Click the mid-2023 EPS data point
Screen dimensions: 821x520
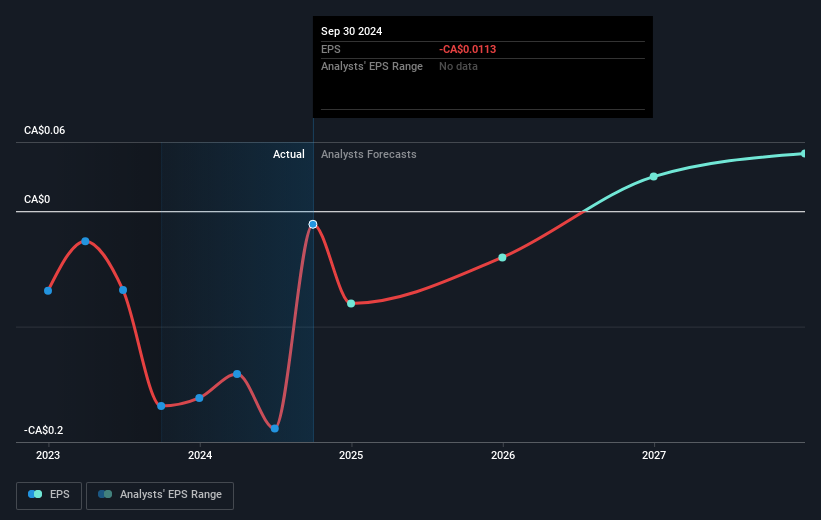point(123,290)
